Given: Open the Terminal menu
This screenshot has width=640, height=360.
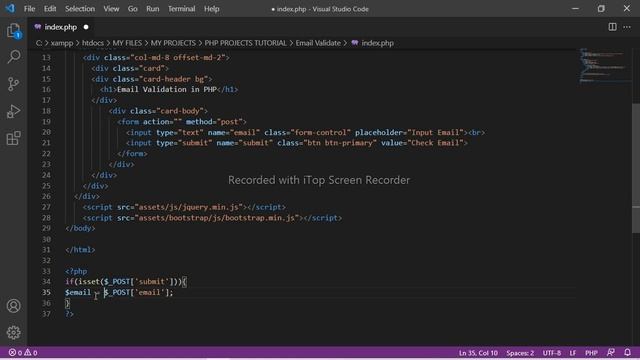Looking at the screenshot, I should tap(182, 9).
